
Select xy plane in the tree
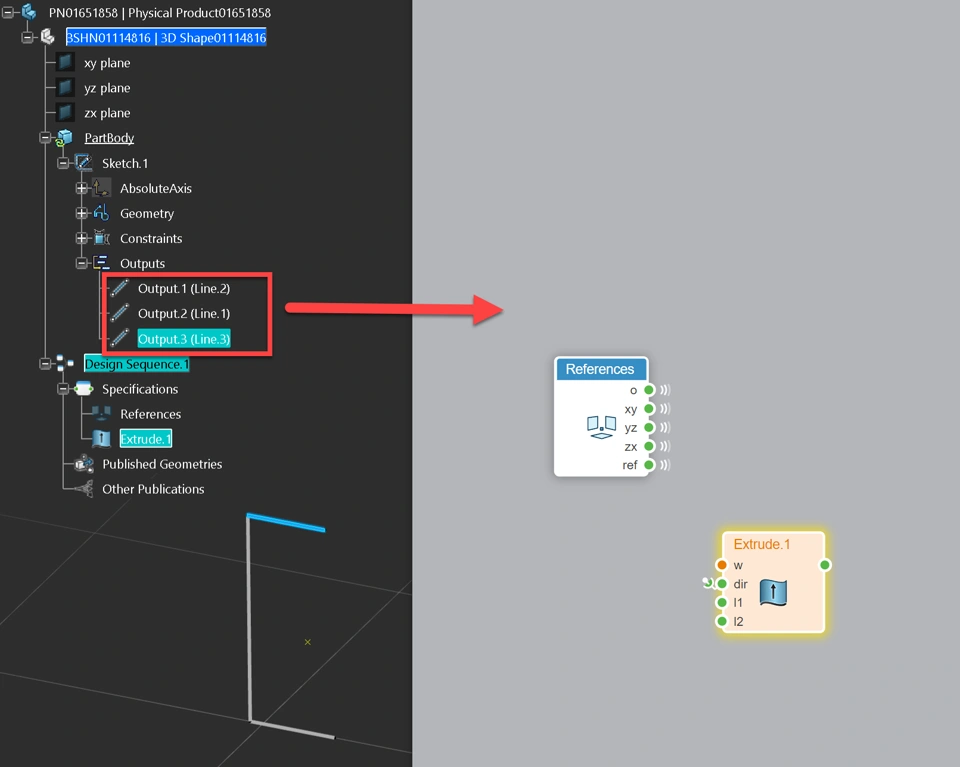(107, 62)
